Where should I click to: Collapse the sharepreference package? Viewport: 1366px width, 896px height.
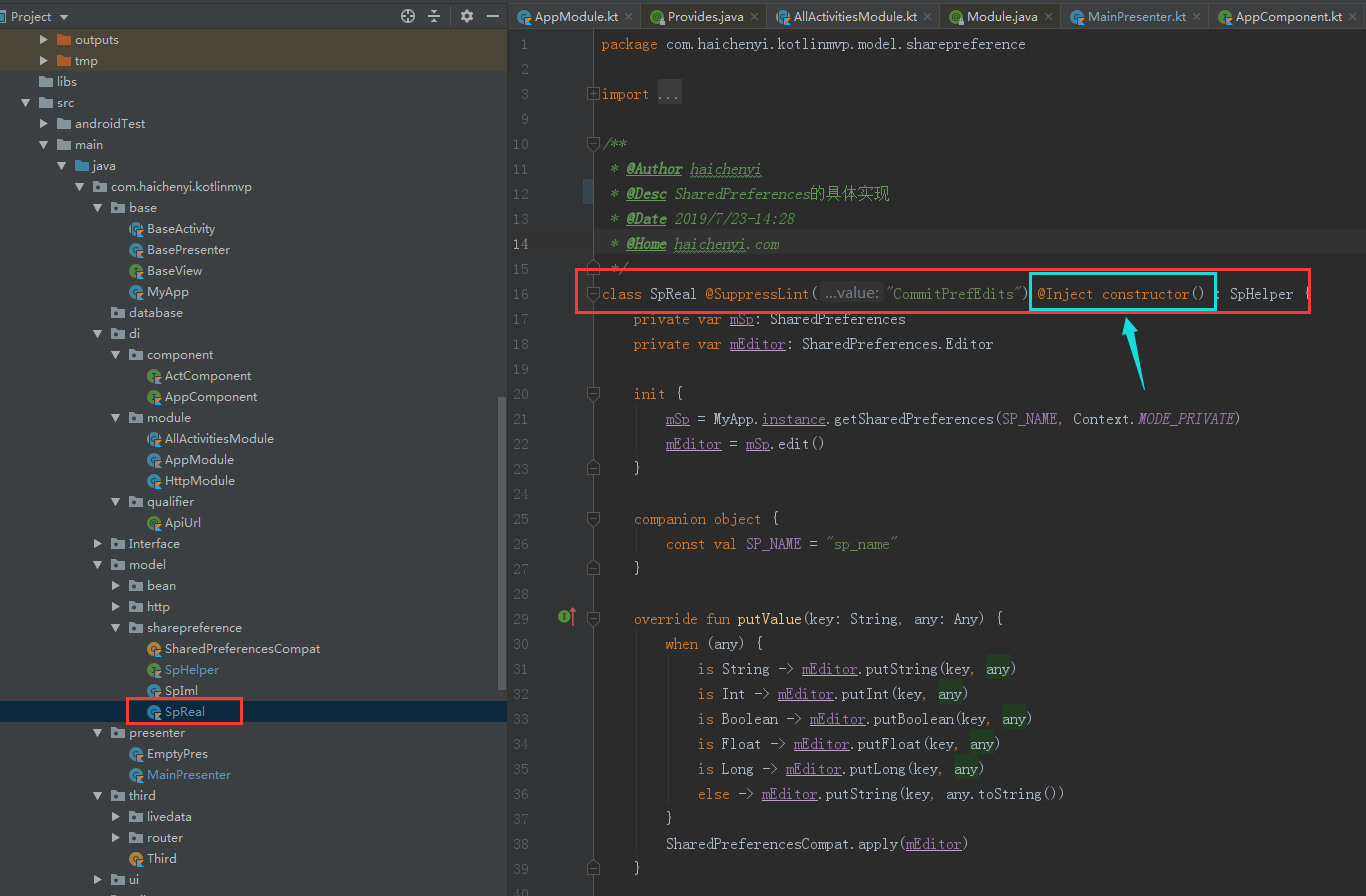[x=115, y=628]
